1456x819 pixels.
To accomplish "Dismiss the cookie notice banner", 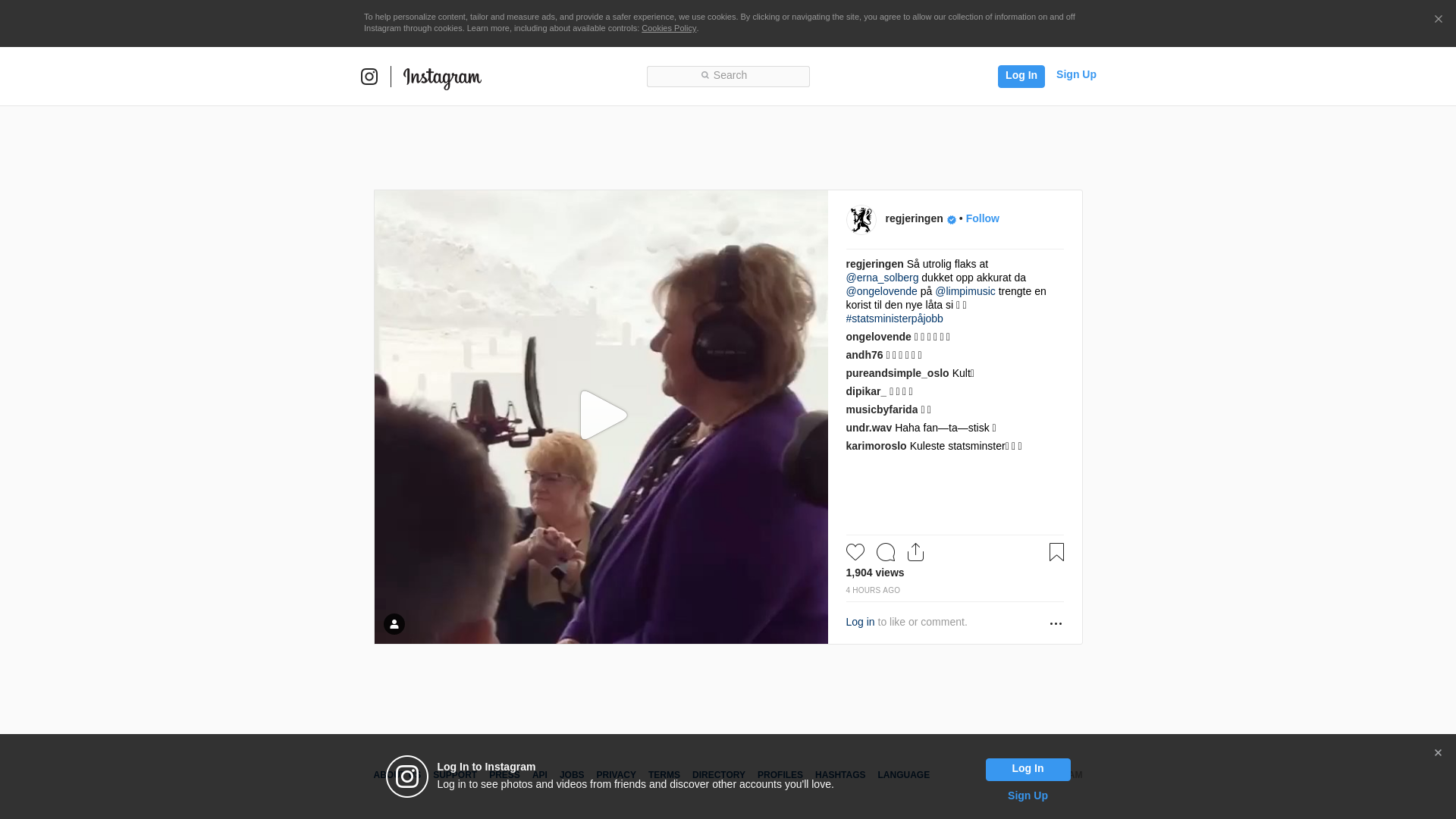I will point(1438,19).
